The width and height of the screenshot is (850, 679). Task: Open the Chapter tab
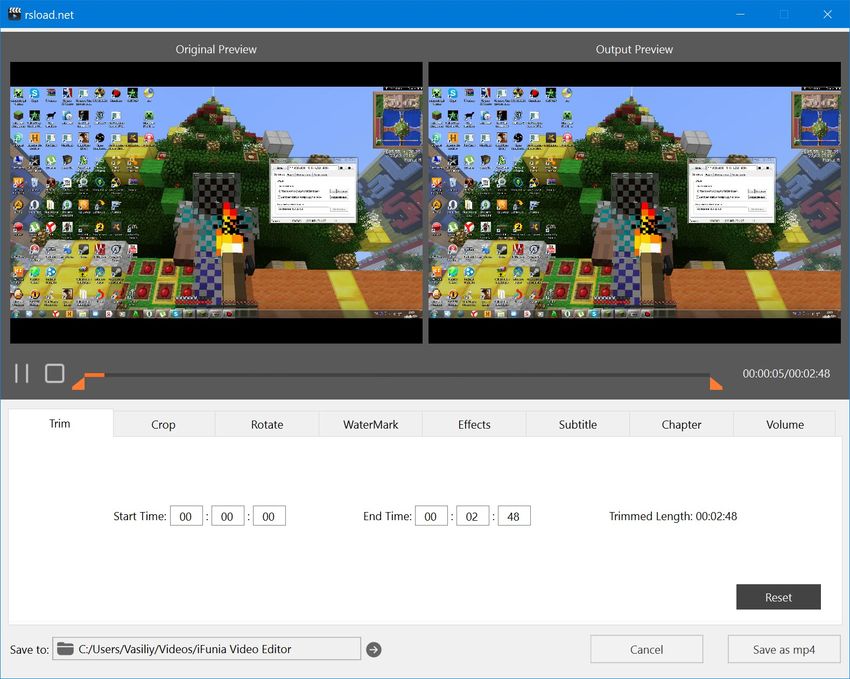pos(681,424)
